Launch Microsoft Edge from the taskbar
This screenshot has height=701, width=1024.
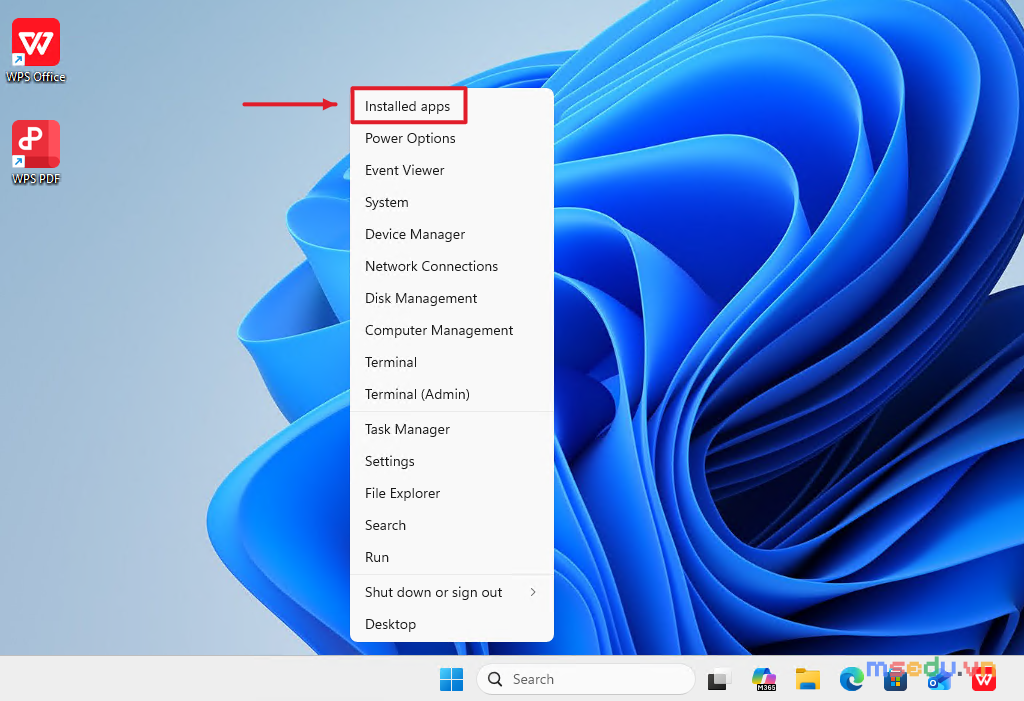pos(851,679)
